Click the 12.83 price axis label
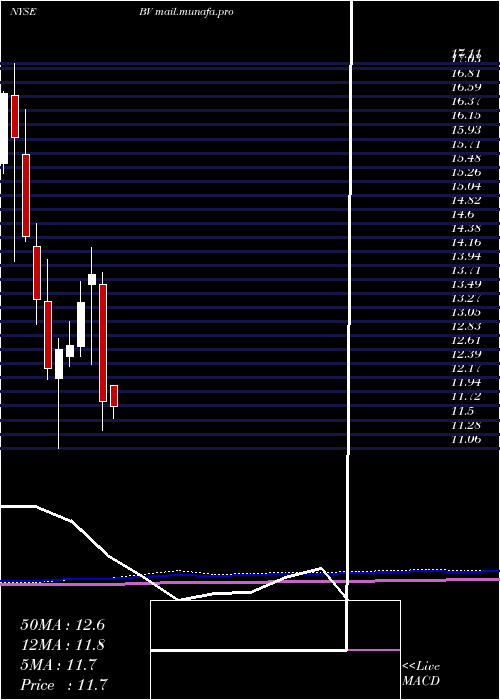The width and height of the screenshot is (500, 700). 466,326
